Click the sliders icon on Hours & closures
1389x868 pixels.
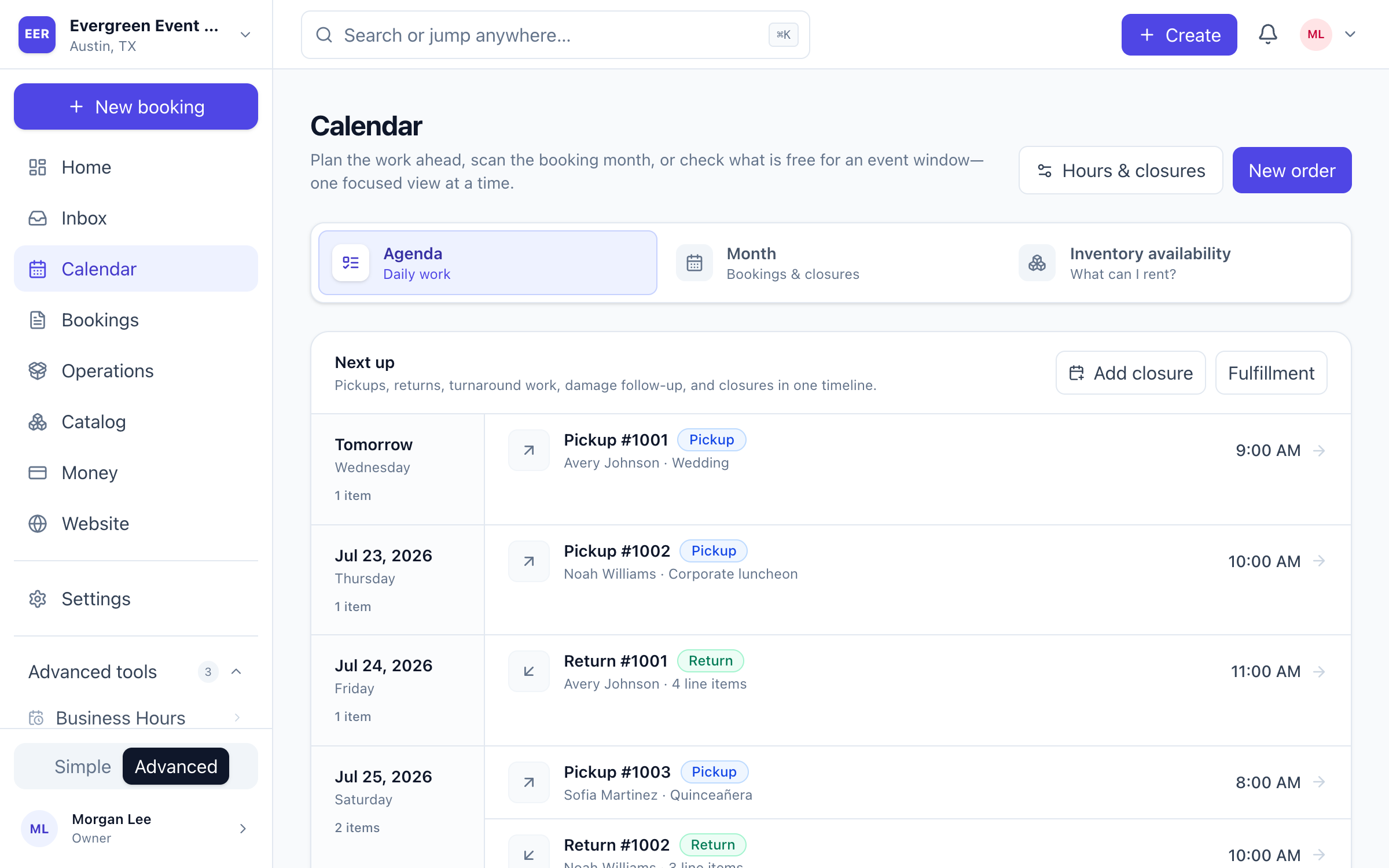1045,171
